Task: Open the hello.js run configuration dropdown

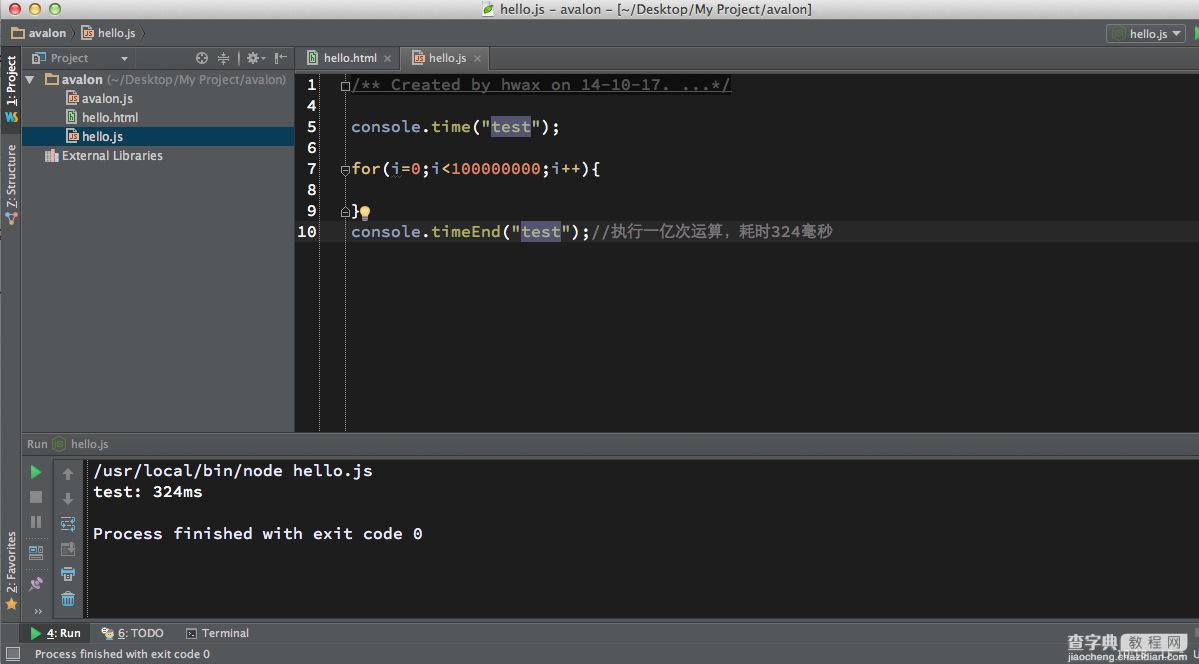Action: pyautogui.click(x=1145, y=34)
